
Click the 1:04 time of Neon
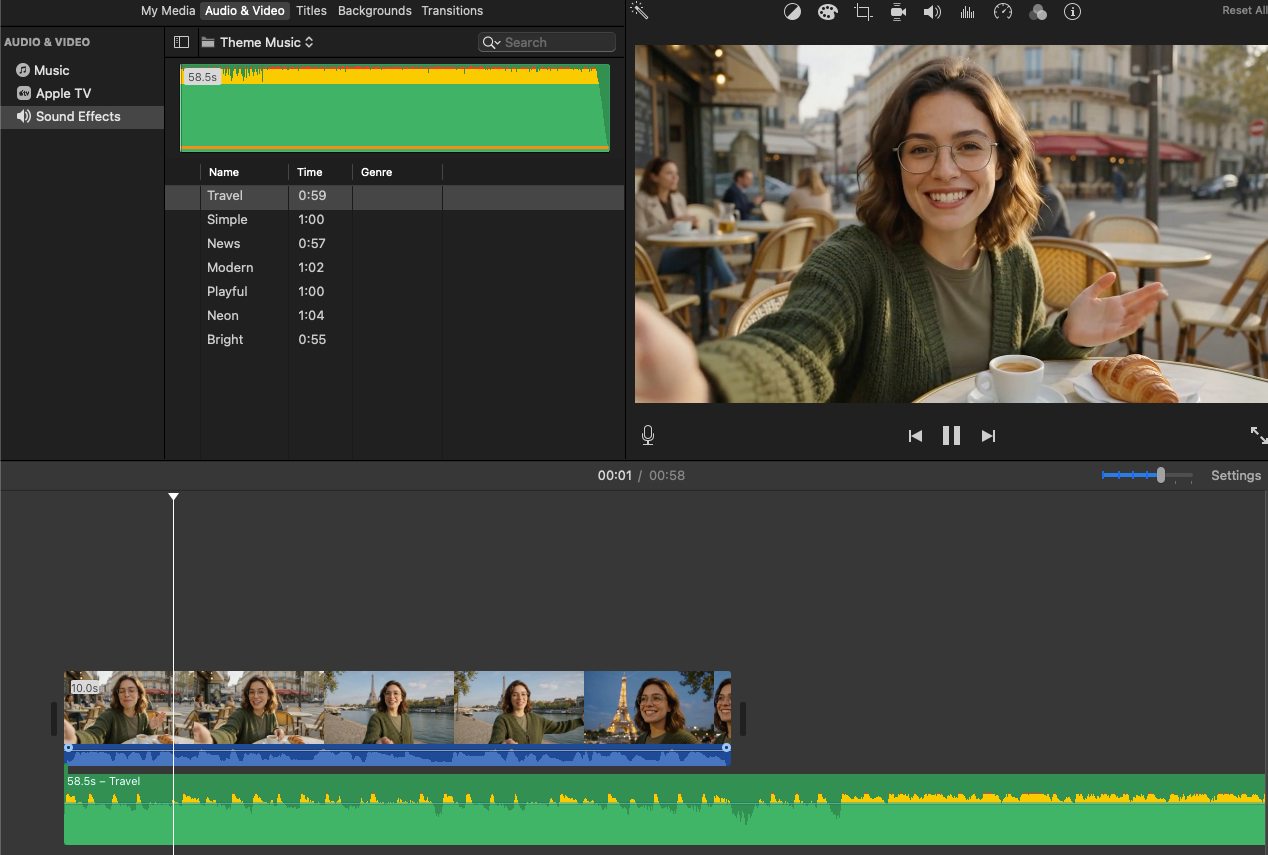click(312, 316)
